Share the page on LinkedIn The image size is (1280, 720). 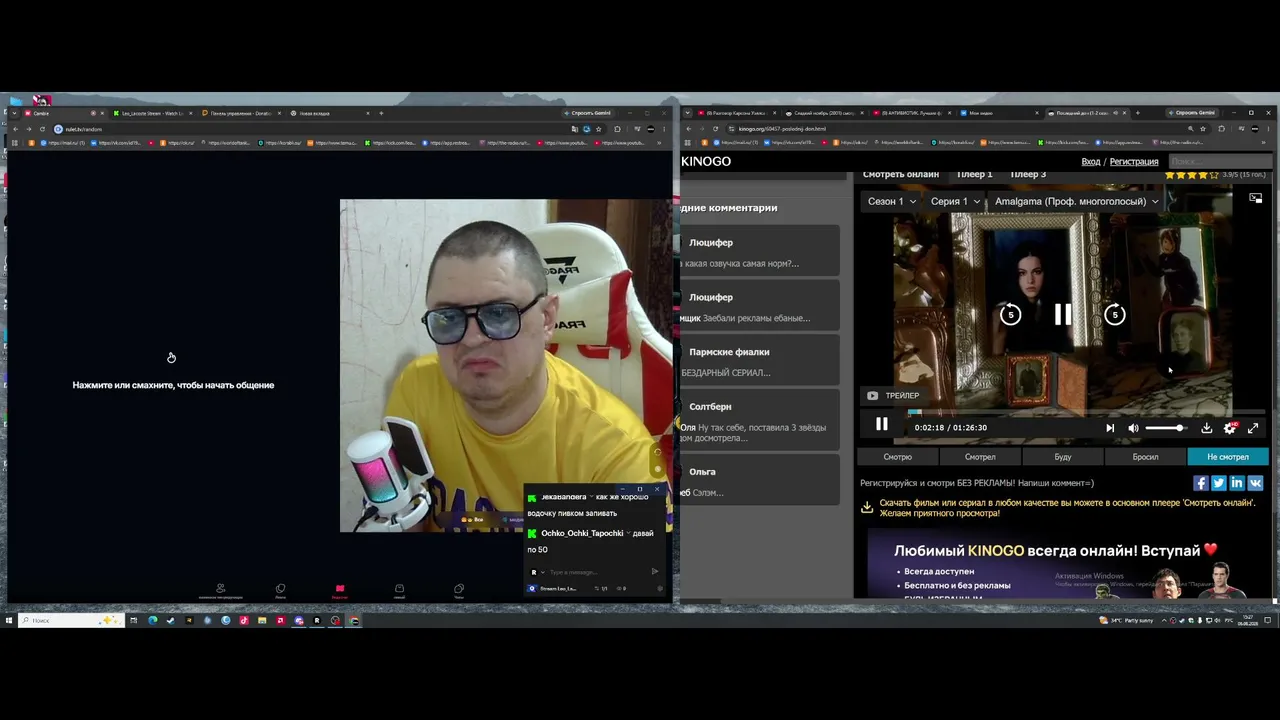[x=1237, y=483]
